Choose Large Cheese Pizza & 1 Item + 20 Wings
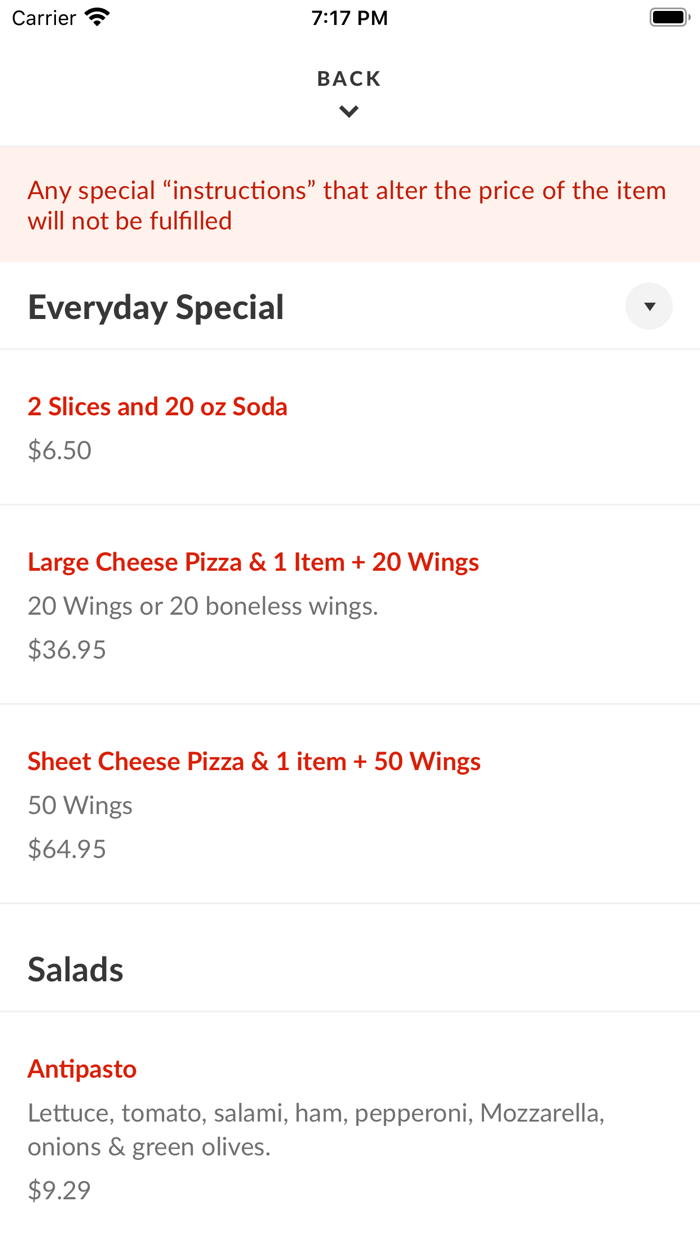 [x=253, y=562]
